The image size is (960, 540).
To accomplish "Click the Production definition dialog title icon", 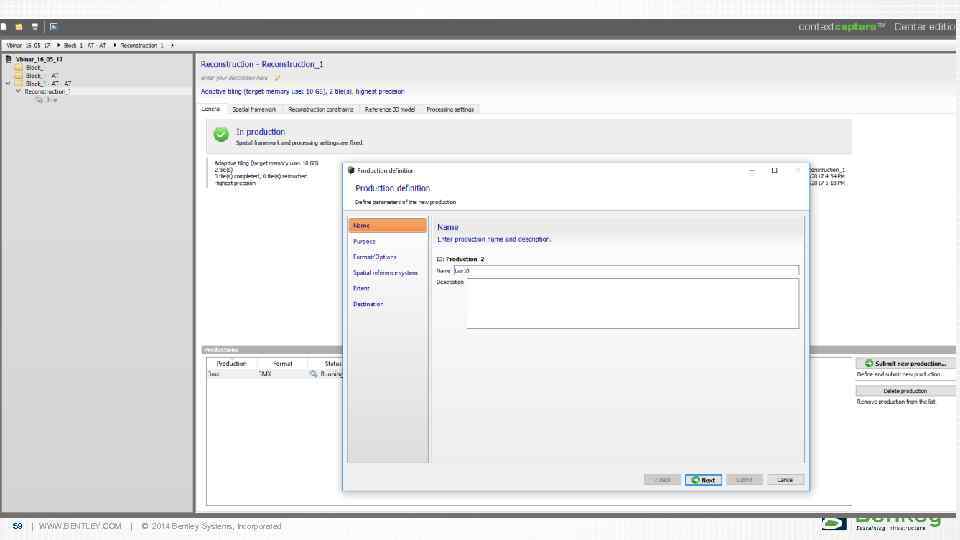I will point(351,171).
